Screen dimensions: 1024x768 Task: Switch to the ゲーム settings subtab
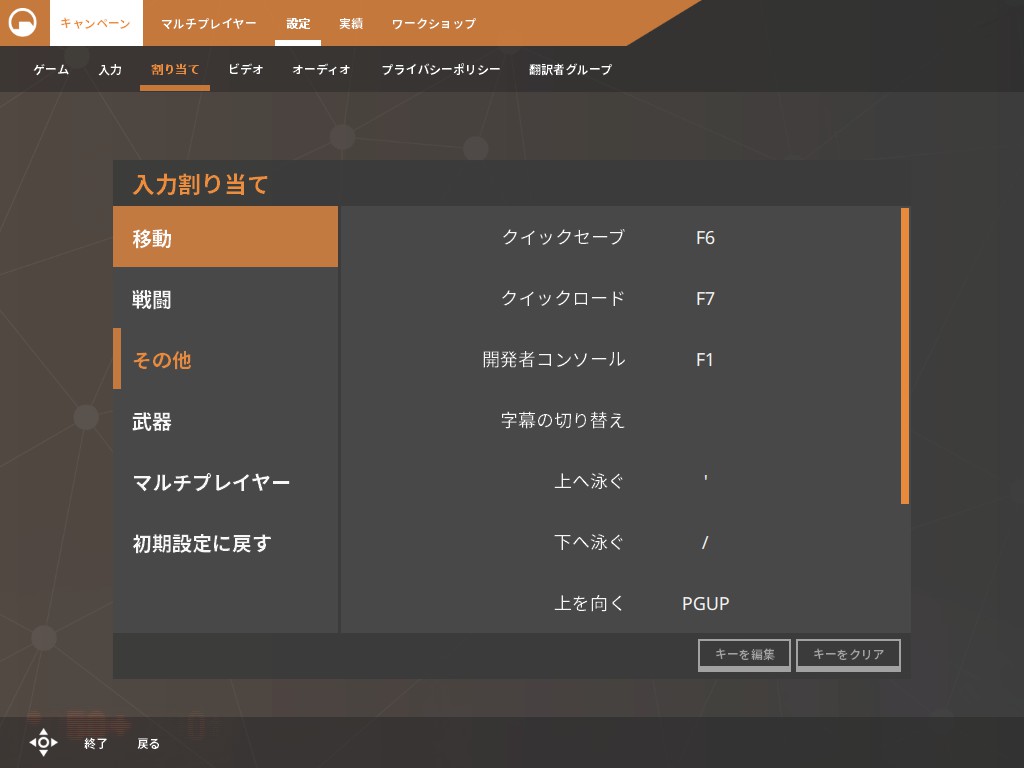[51, 69]
